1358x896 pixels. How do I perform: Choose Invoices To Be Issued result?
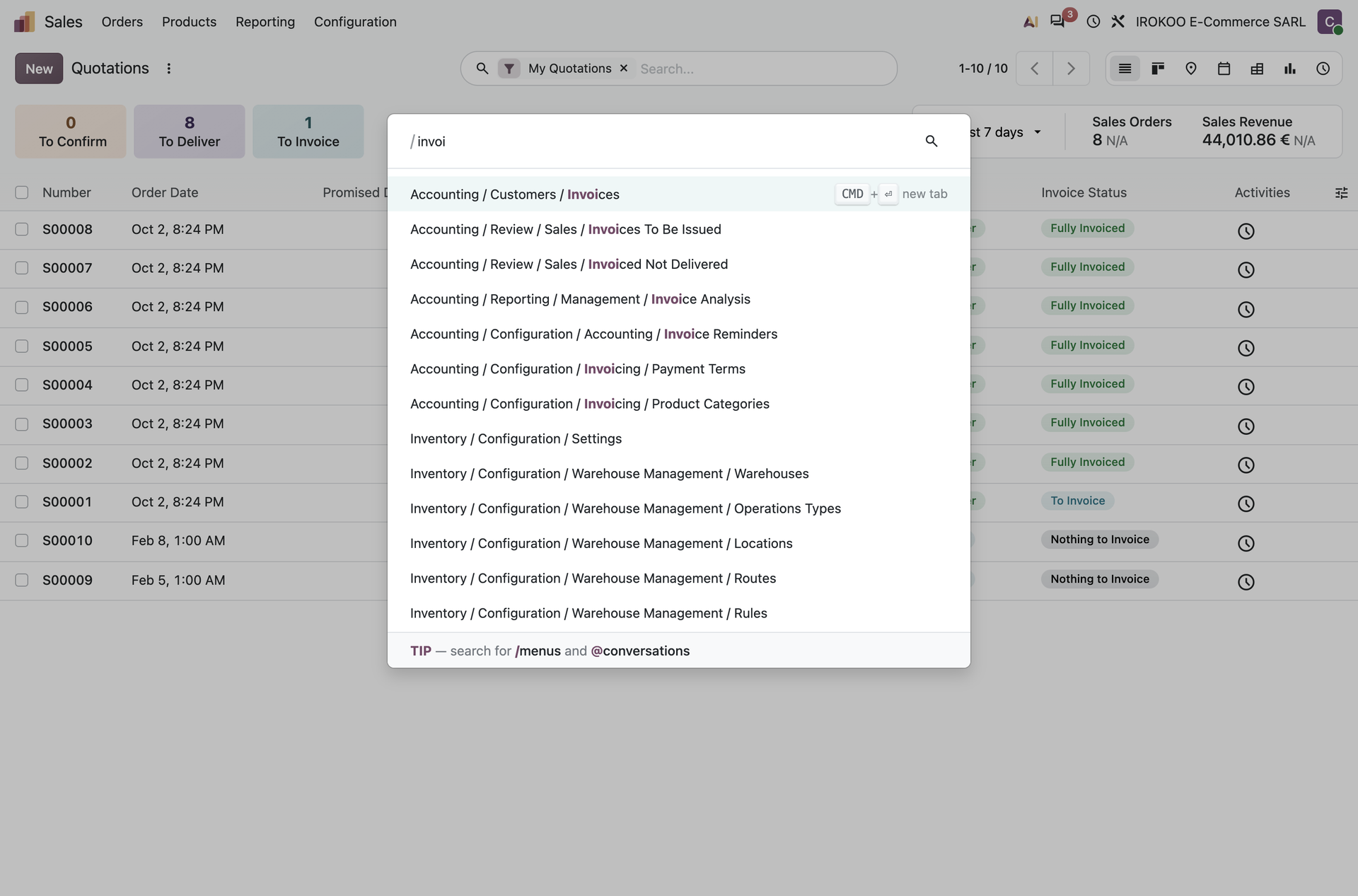679,229
